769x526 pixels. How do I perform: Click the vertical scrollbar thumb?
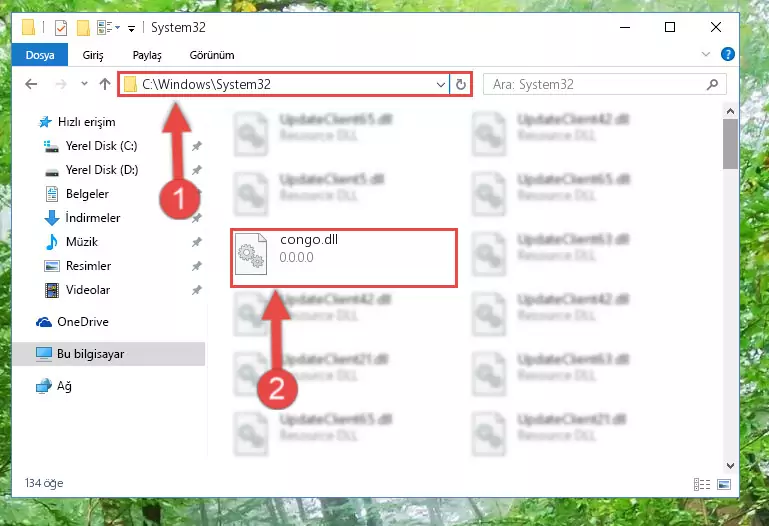coord(730,144)
